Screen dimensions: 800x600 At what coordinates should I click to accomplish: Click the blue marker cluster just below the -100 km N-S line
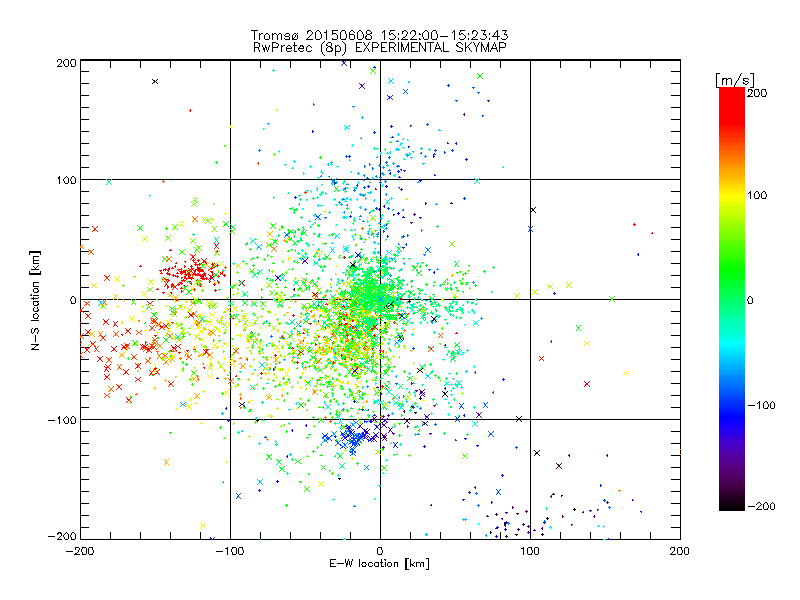click(x=352, y=437)
